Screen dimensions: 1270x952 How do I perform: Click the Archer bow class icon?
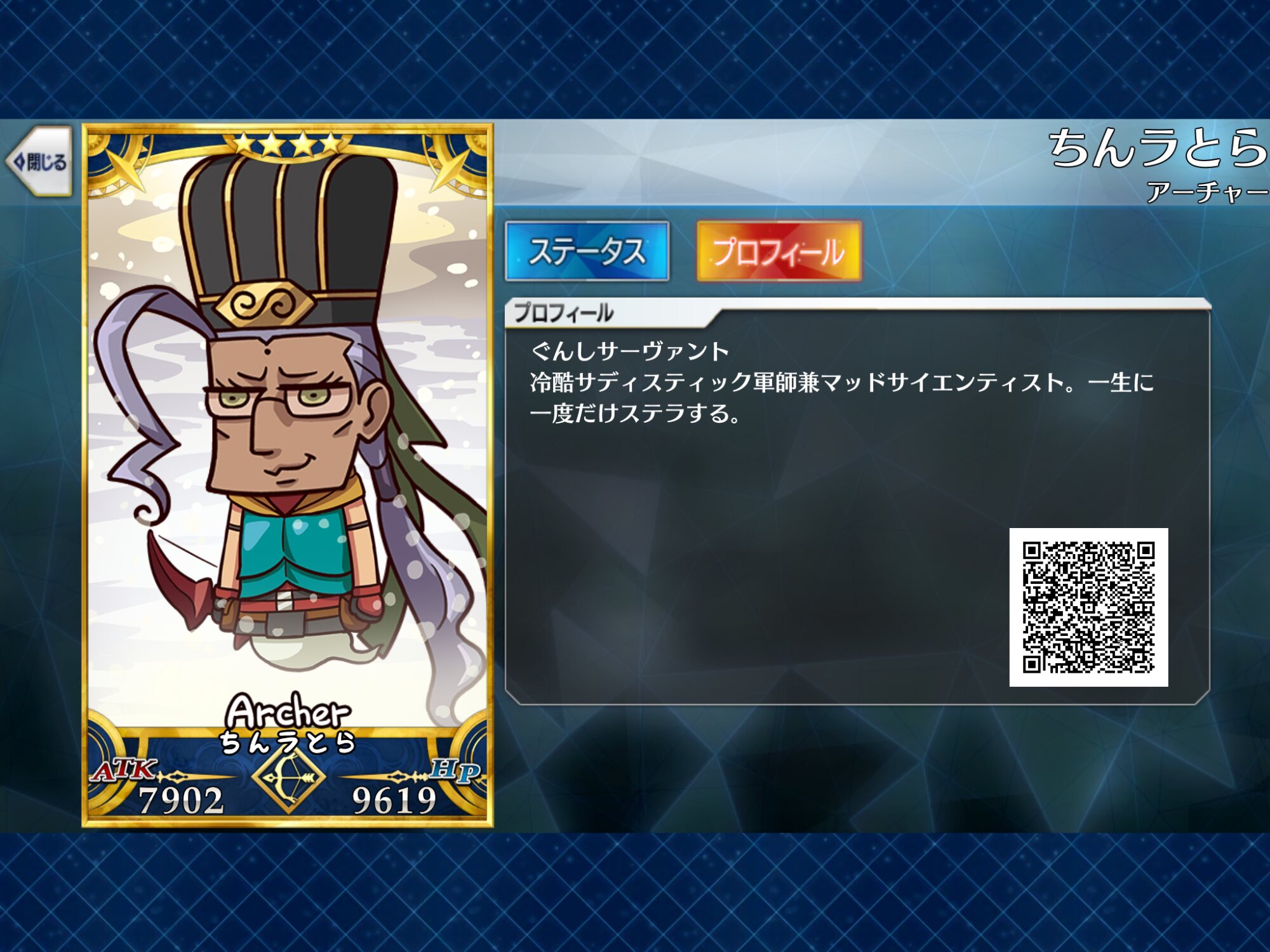[x=288, y=777]
